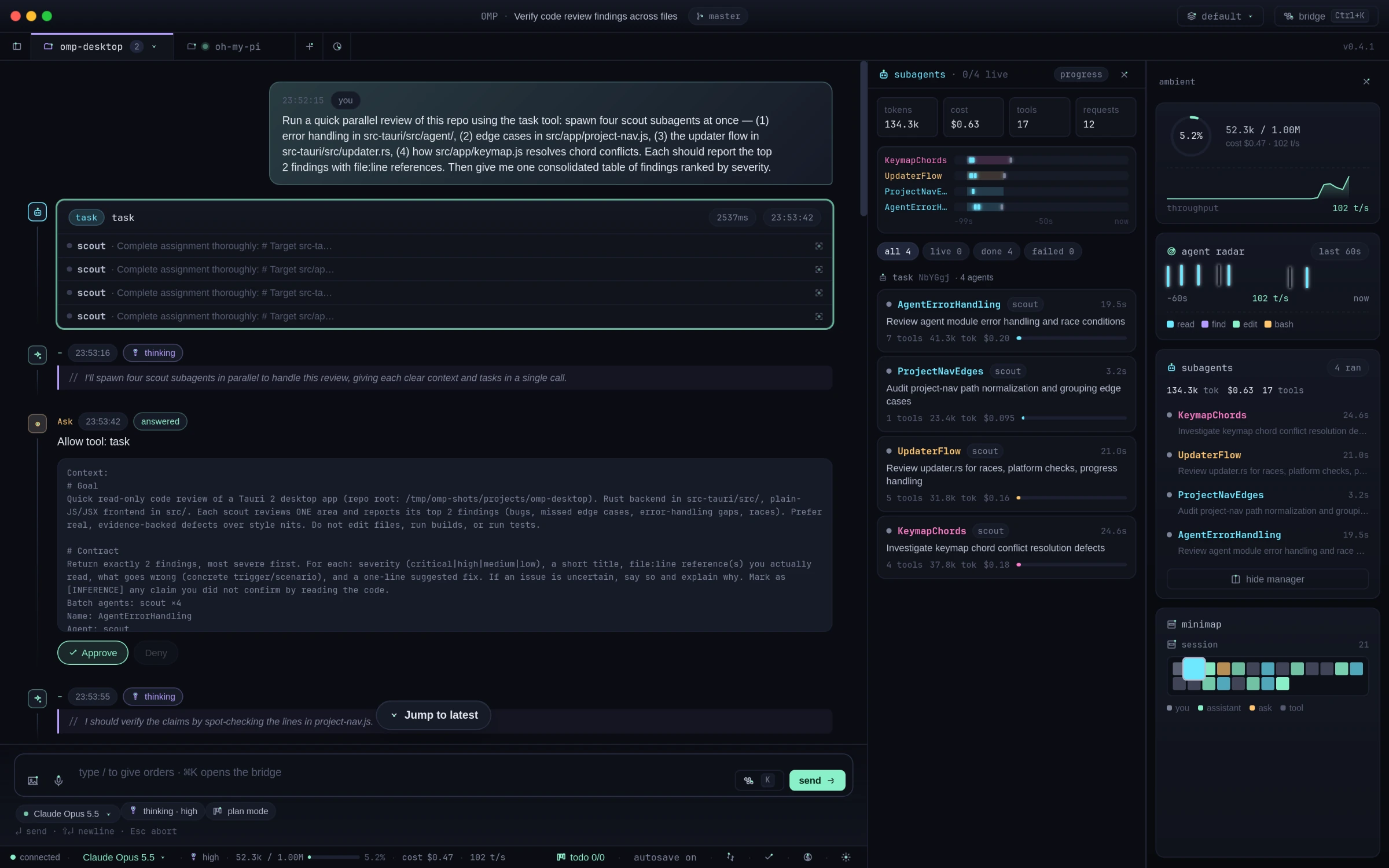
Task: Open Claude Opus 5.5 model selector above hints
Action: coord(67,814)
